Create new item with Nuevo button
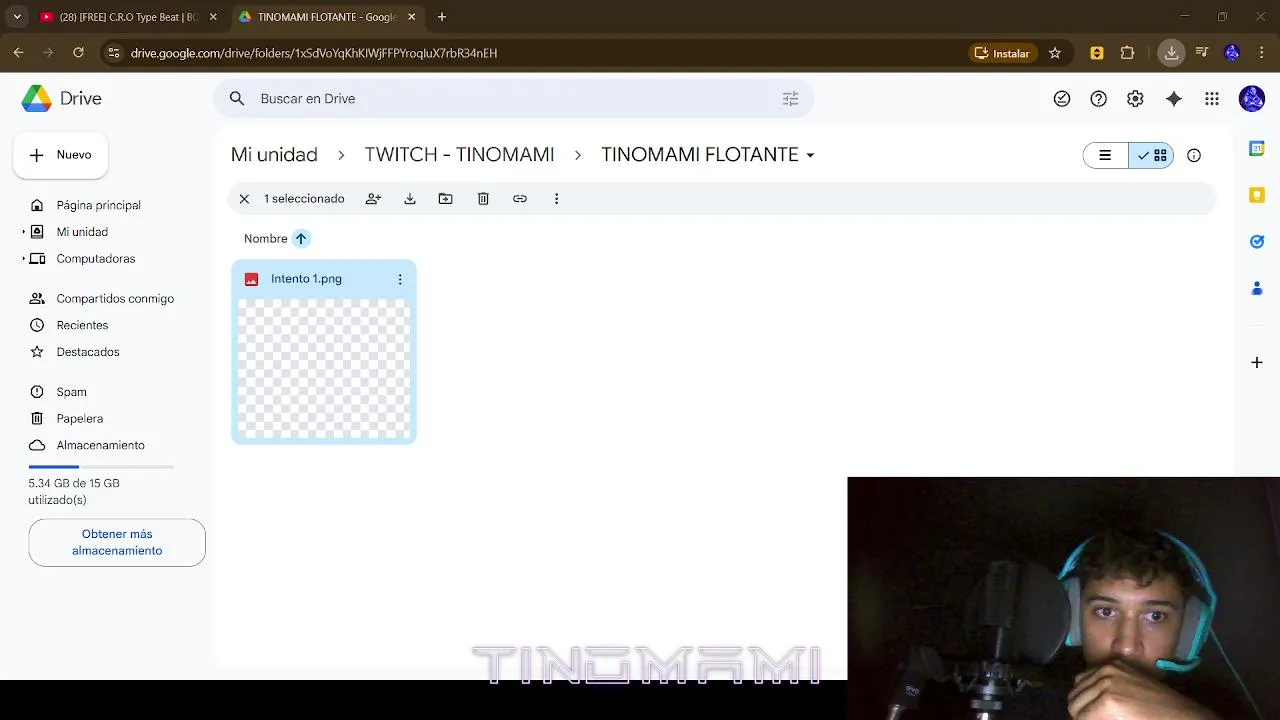1280x720 pixels. point(61,155)
